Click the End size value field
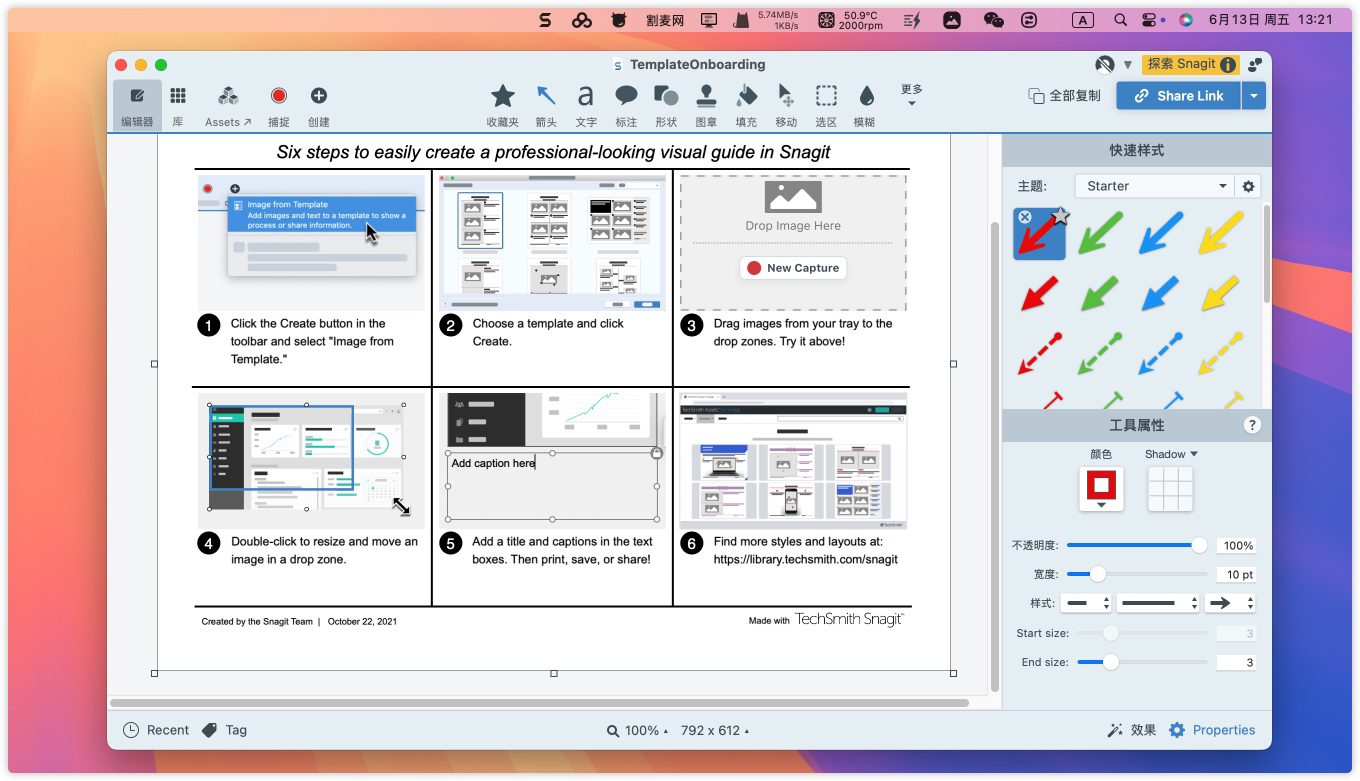 coord(1236,662)
